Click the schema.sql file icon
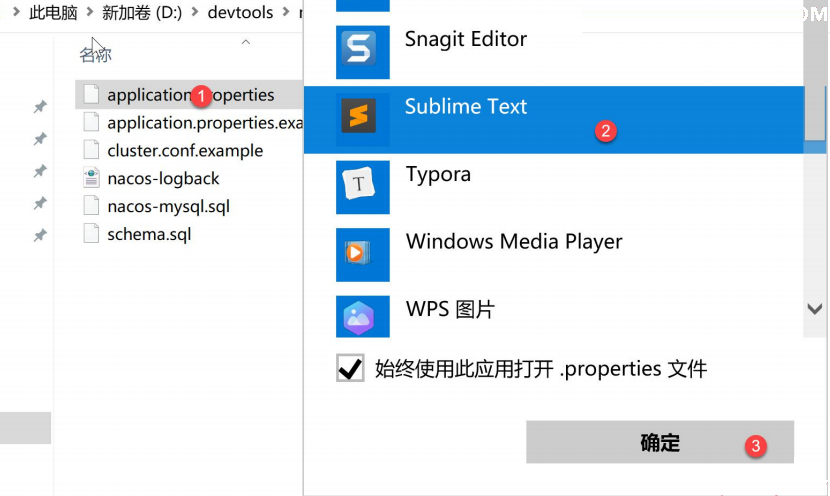The image size is (830, 496). tap(91, 234)
